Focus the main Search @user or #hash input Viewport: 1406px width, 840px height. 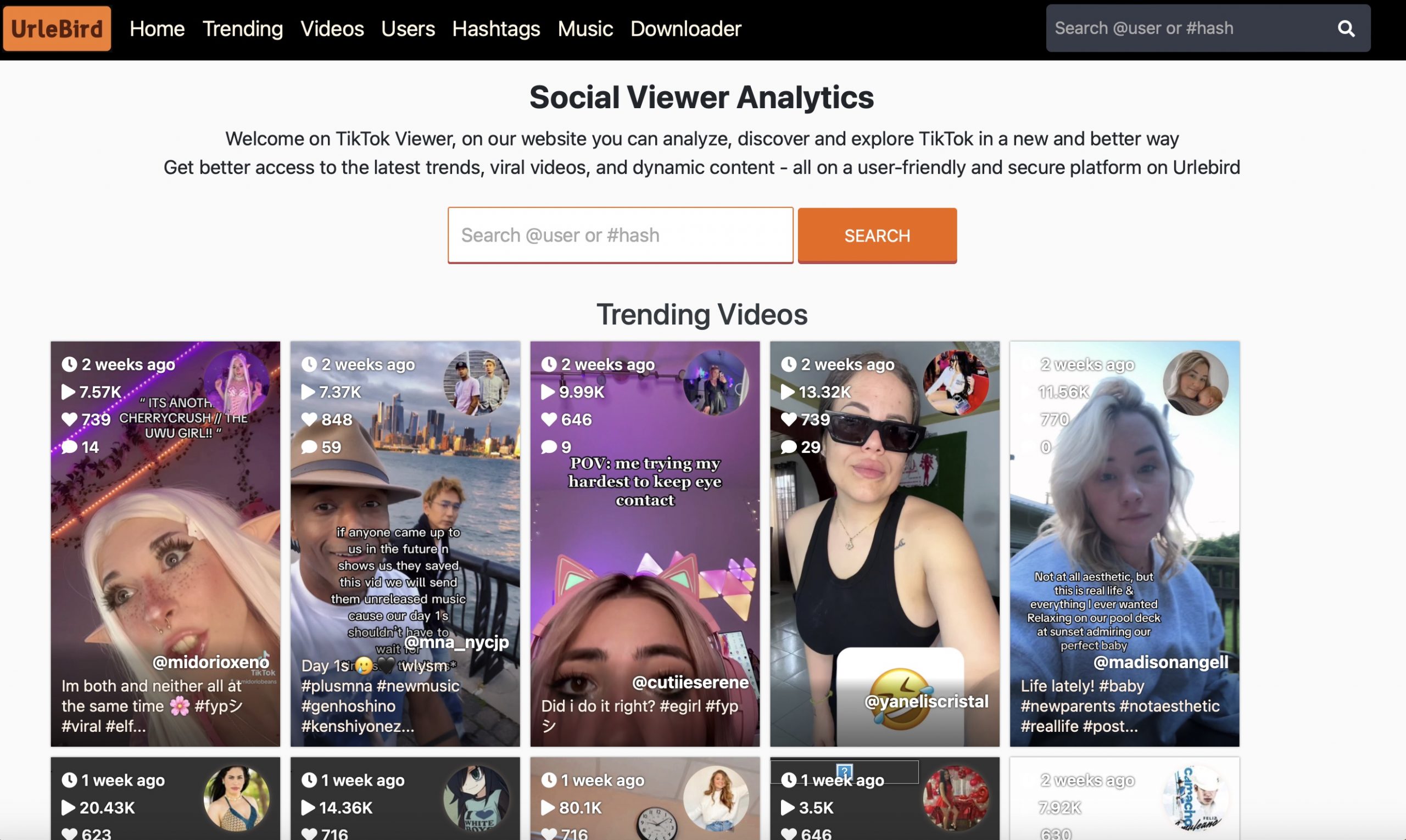(620, 235)
